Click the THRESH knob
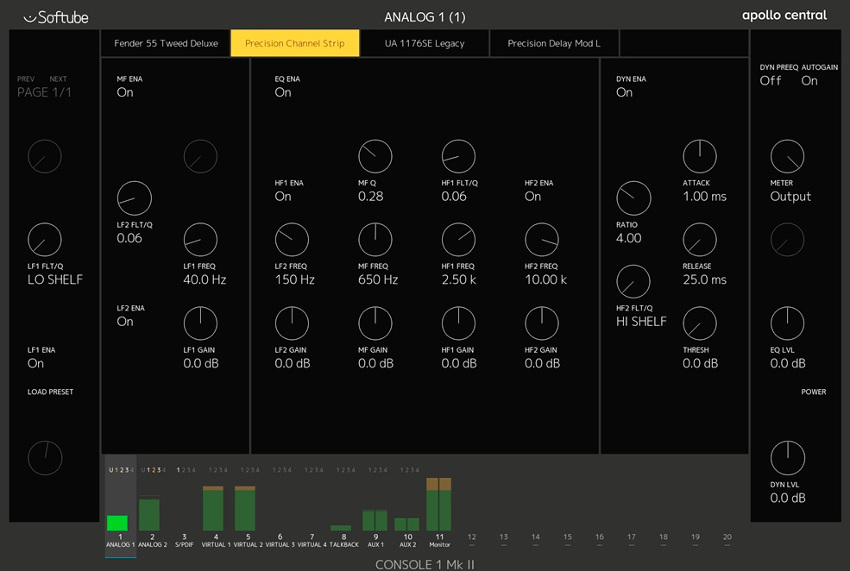Screen dimensions: 850x571 tap(700, 323)
